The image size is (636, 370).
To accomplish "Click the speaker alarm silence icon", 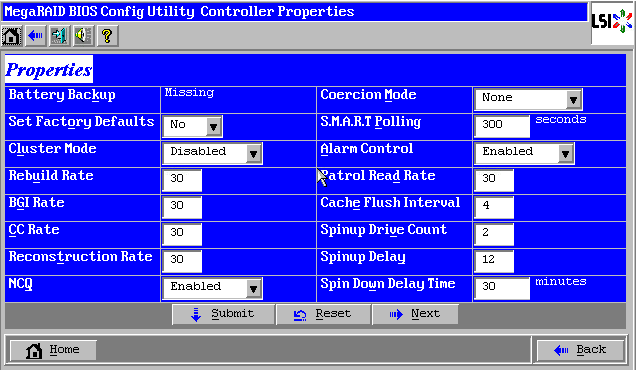I will (84, 36).
